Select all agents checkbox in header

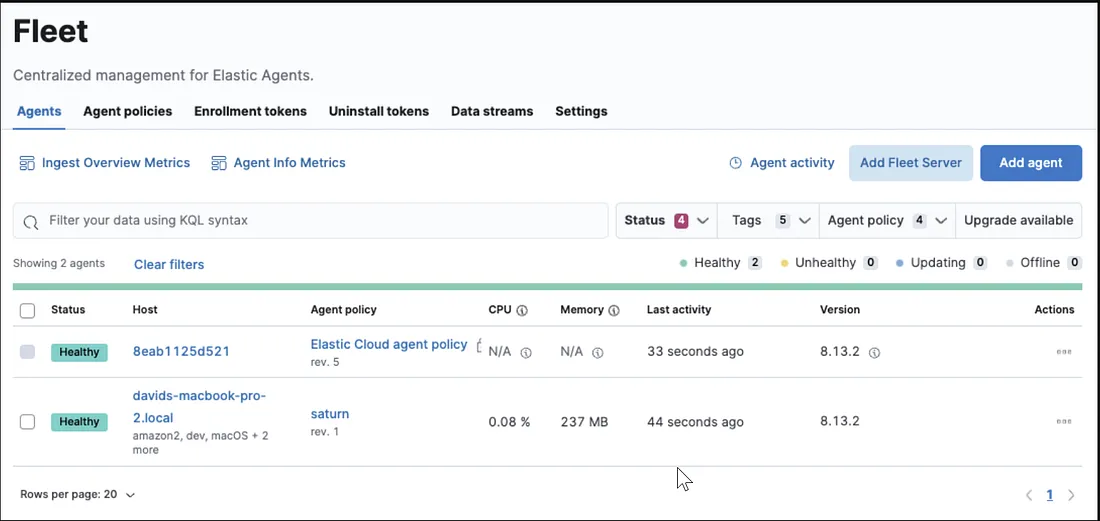pyautogui.click(x=27, y=311)
